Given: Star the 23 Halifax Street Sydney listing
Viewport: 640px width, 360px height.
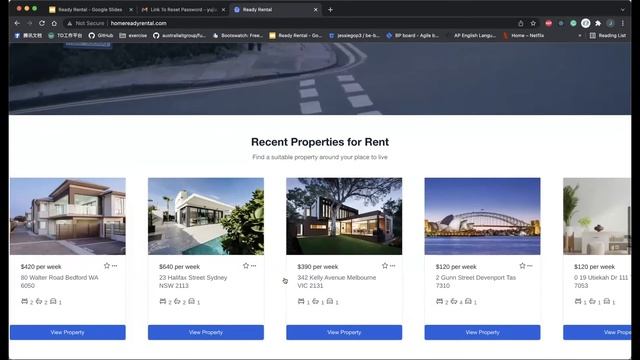Looking at the screenshot, I should tap(246, 266).
